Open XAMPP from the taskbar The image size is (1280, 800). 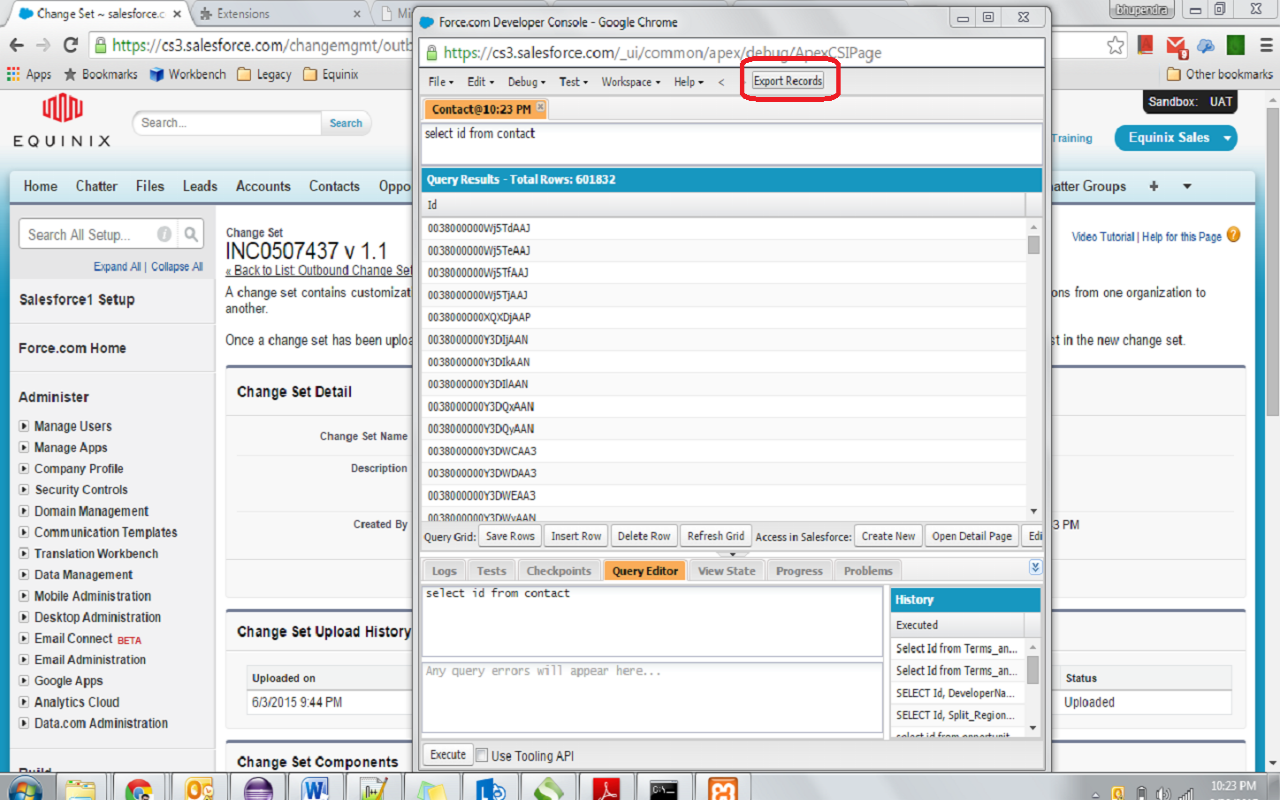(x=724, y=789)
